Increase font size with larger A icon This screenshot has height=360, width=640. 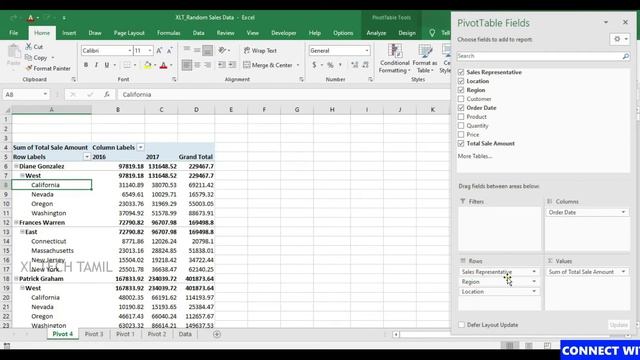[159, 51]
